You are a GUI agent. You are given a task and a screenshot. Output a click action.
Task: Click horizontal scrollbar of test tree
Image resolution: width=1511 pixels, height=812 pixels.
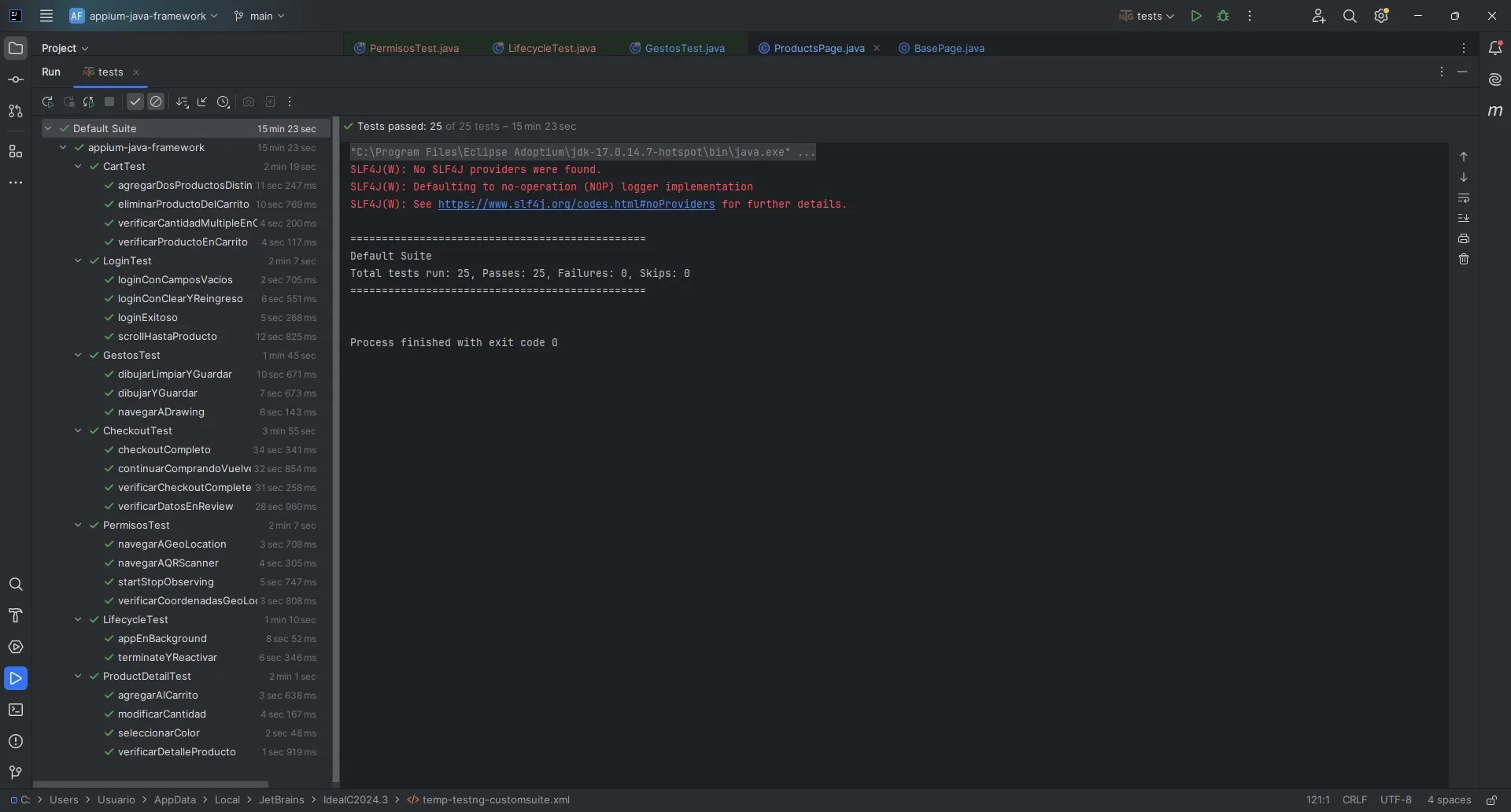pos(150,784)
